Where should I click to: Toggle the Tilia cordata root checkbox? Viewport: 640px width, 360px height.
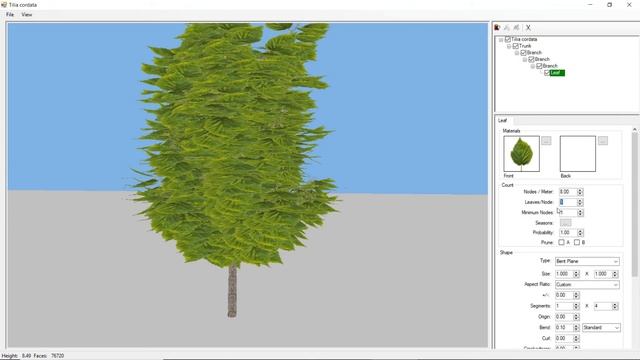508,39
